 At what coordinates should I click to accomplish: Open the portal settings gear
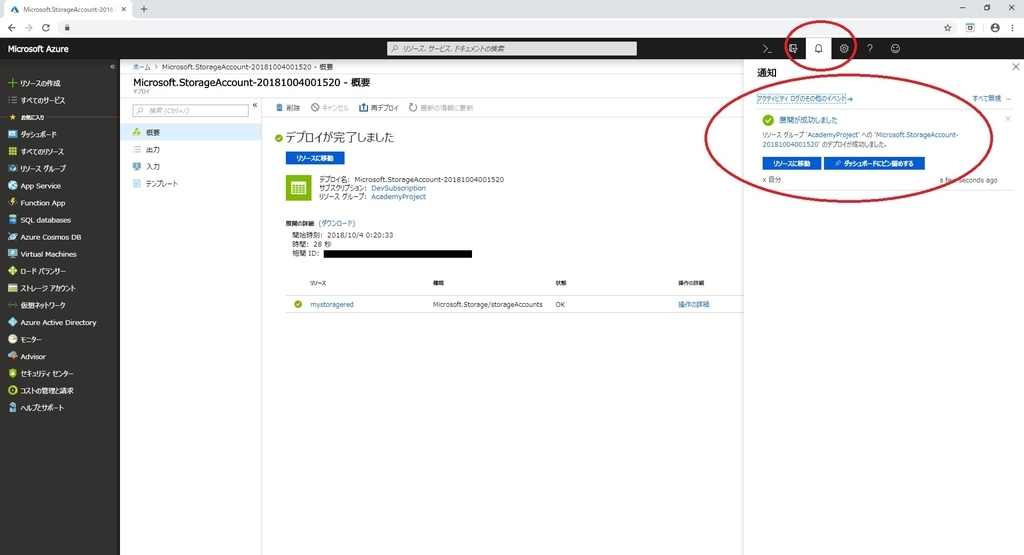coord(844,49)
